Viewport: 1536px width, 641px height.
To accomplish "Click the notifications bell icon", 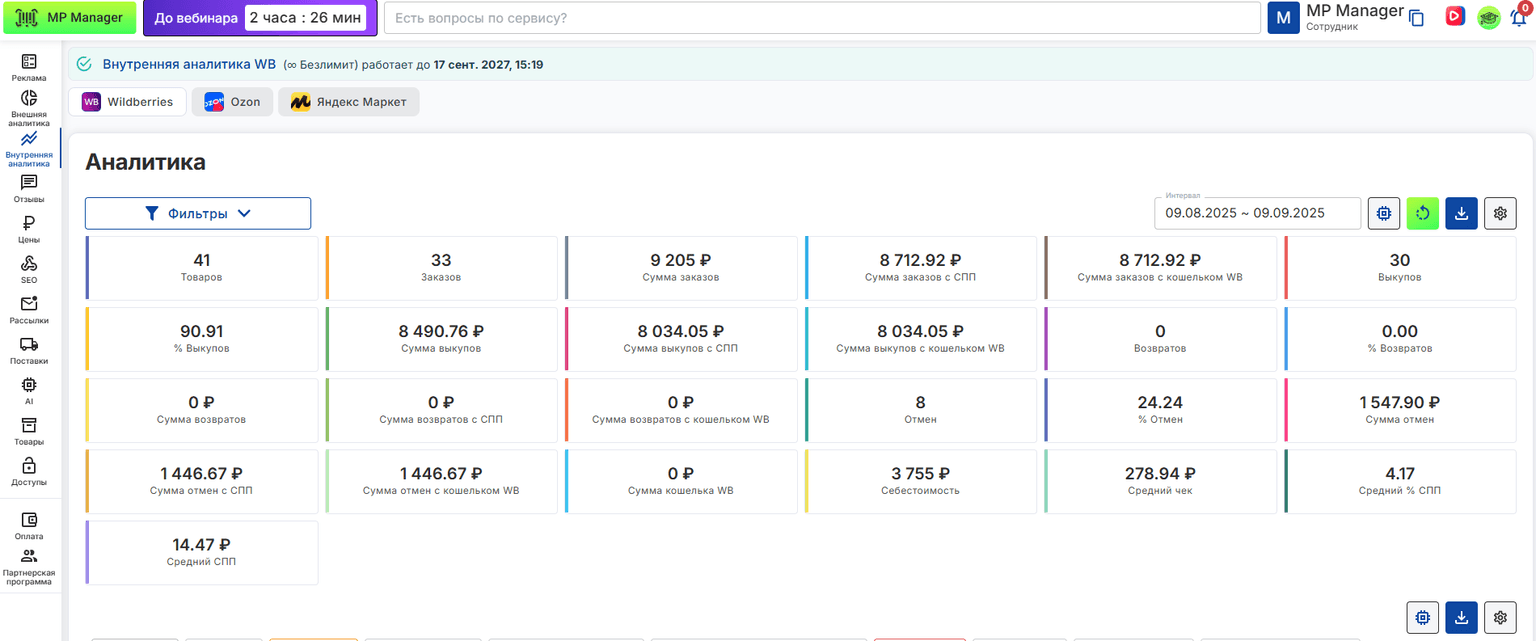I will (1519, 17).
